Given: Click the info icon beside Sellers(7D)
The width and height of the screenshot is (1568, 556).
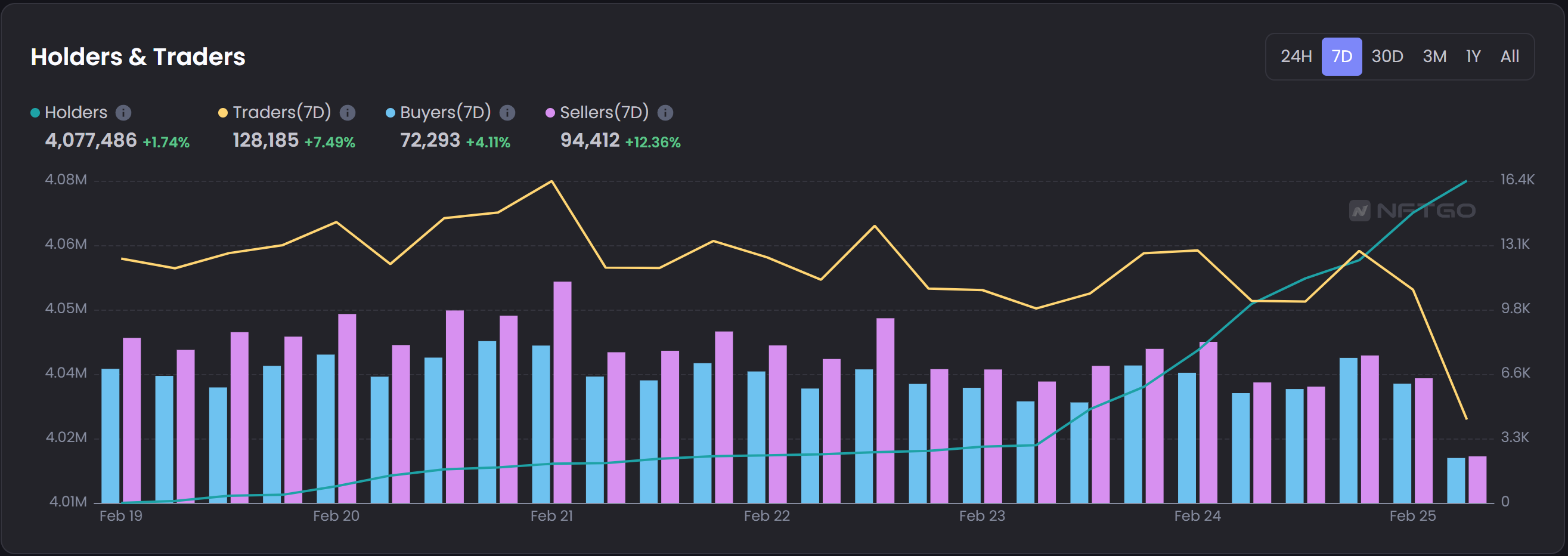Looking at the screenshot, I should click(666, 112).
